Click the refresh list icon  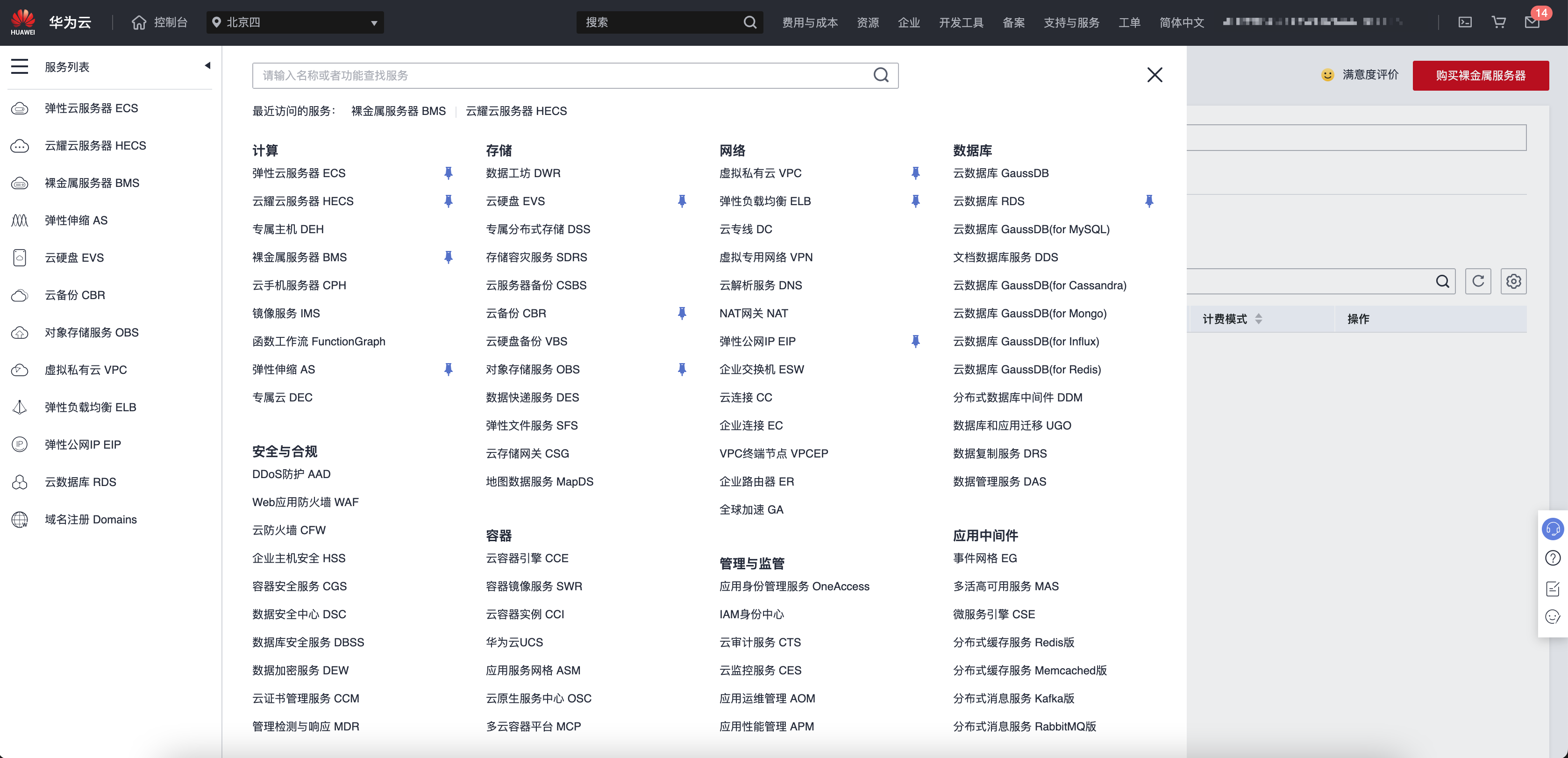1478,281
